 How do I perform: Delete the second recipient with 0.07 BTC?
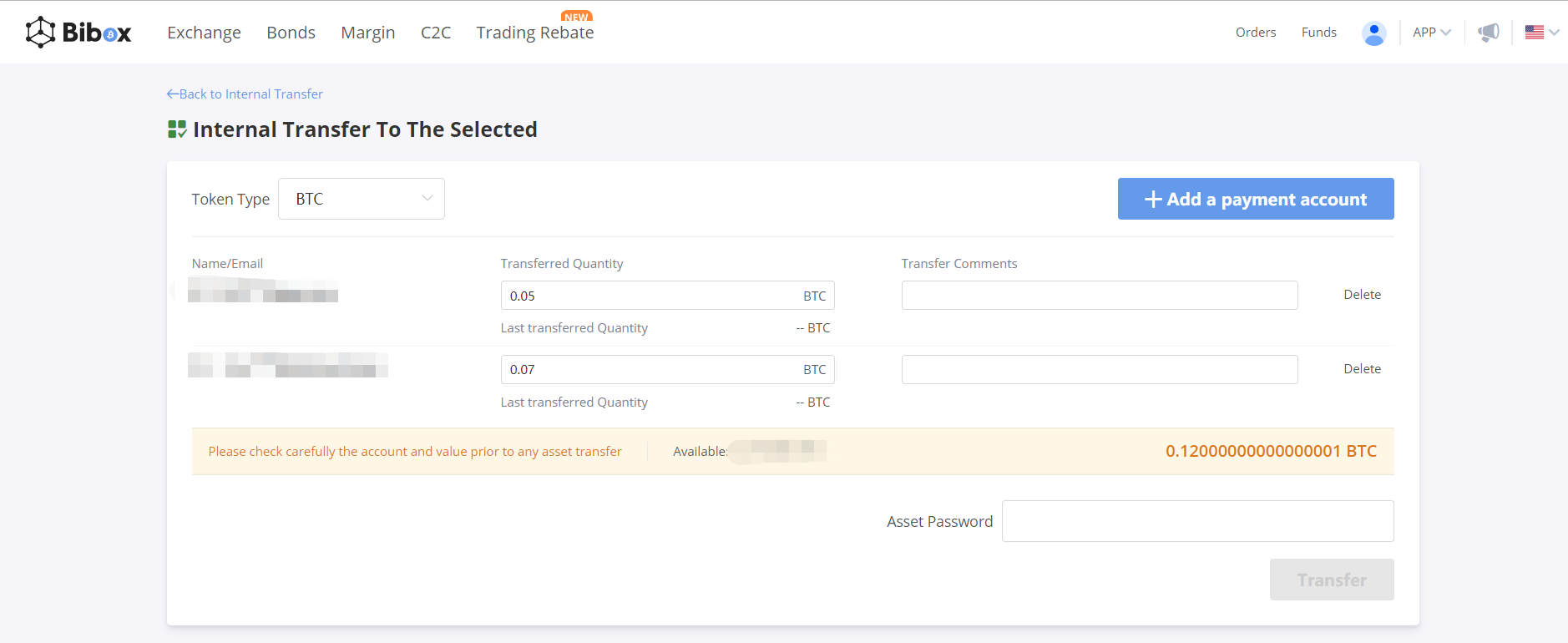1362,369
